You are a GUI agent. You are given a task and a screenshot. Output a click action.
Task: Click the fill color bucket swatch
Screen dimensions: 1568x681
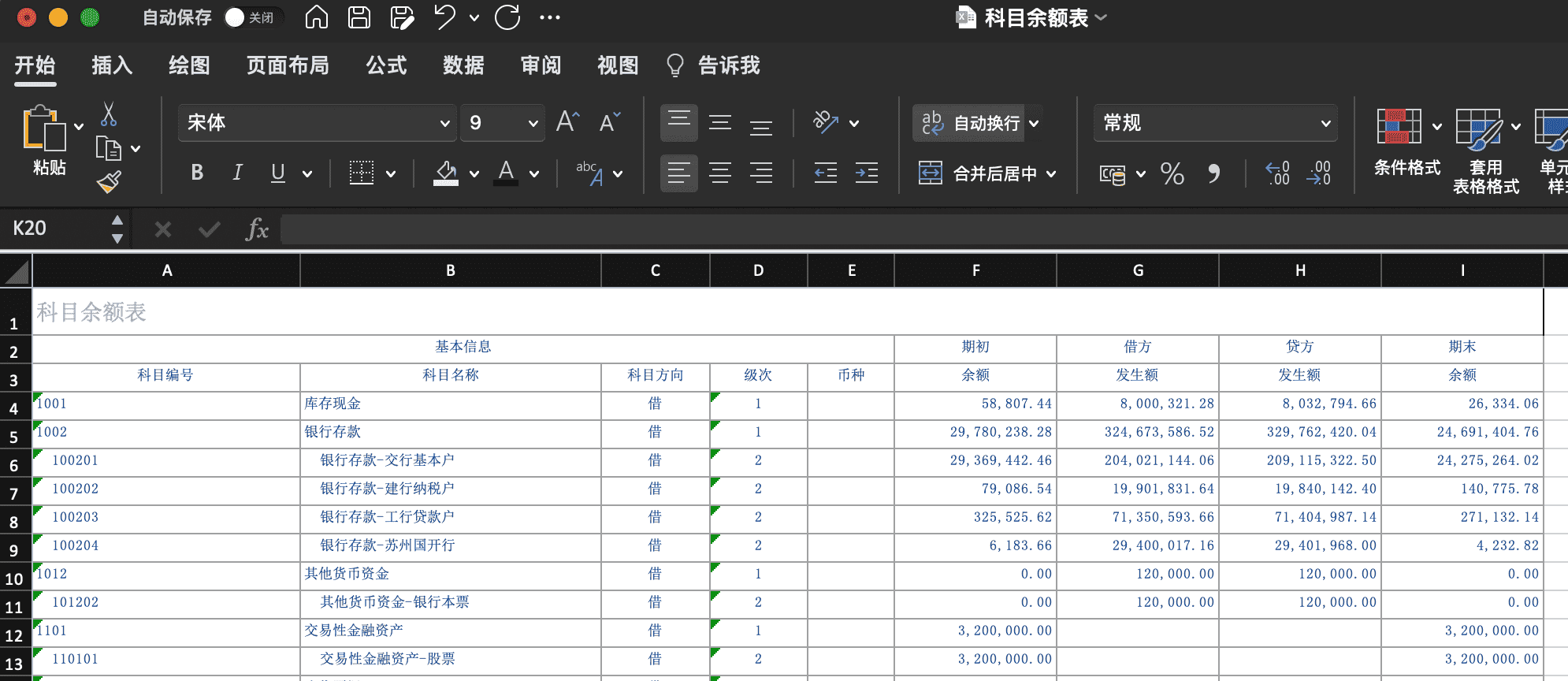[x=446, y=173]
